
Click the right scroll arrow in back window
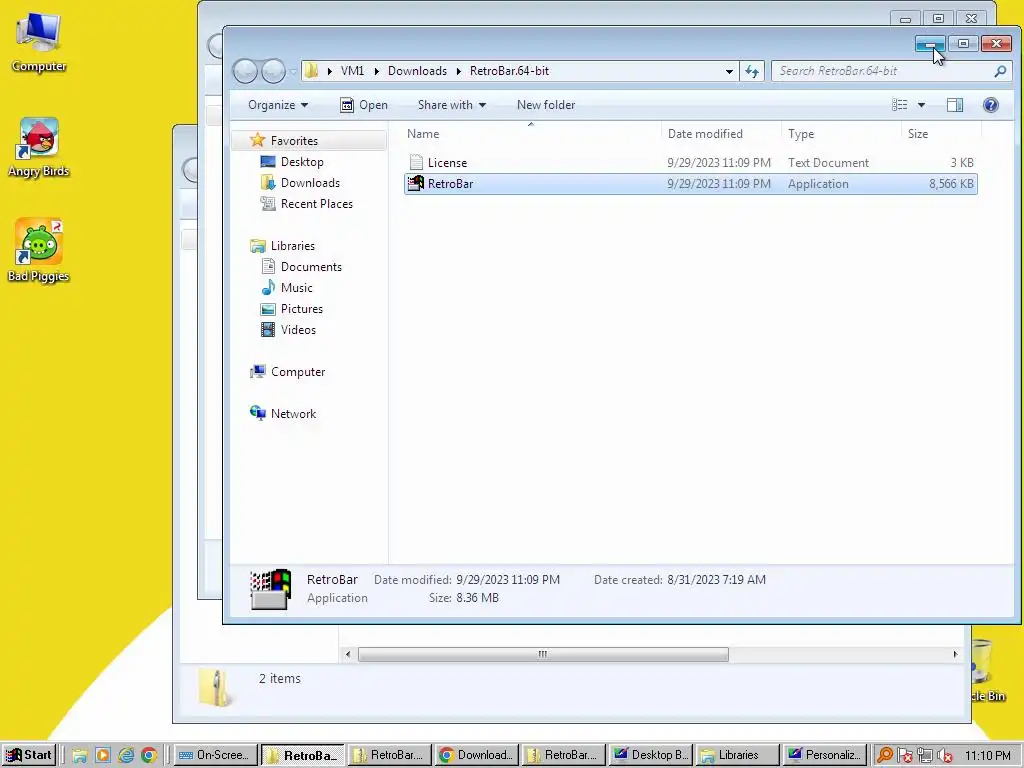coord(955,654)
